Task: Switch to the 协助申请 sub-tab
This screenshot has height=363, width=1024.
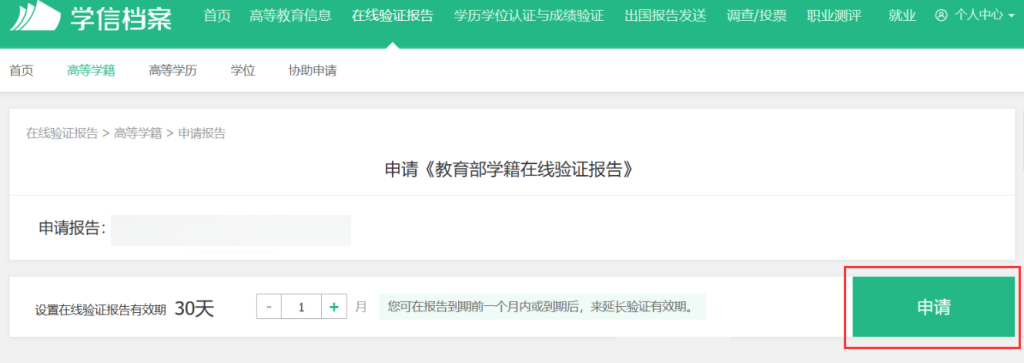Action: tap(312, 71)
